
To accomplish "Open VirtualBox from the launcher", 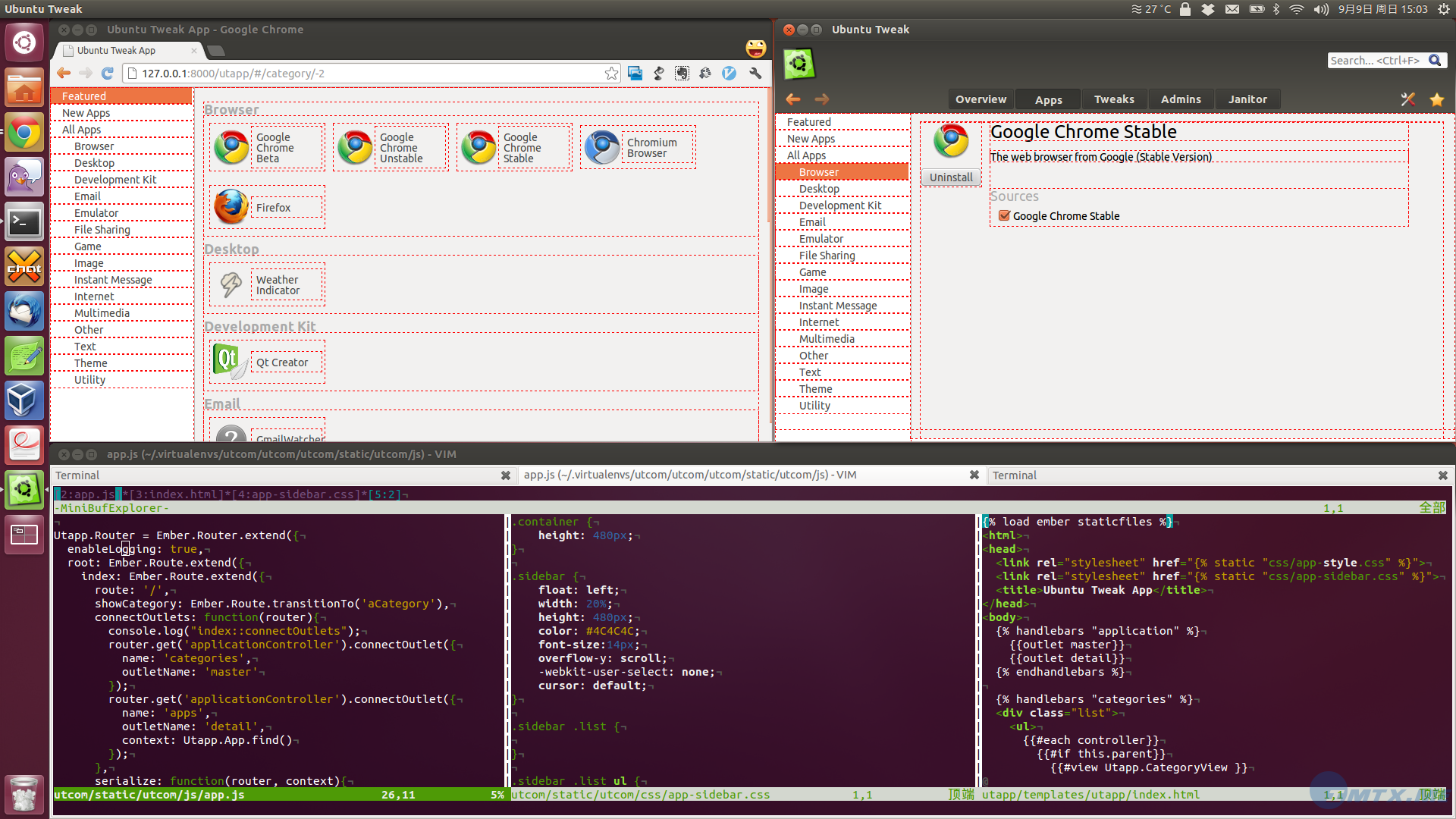I will (x=24, y=400).
